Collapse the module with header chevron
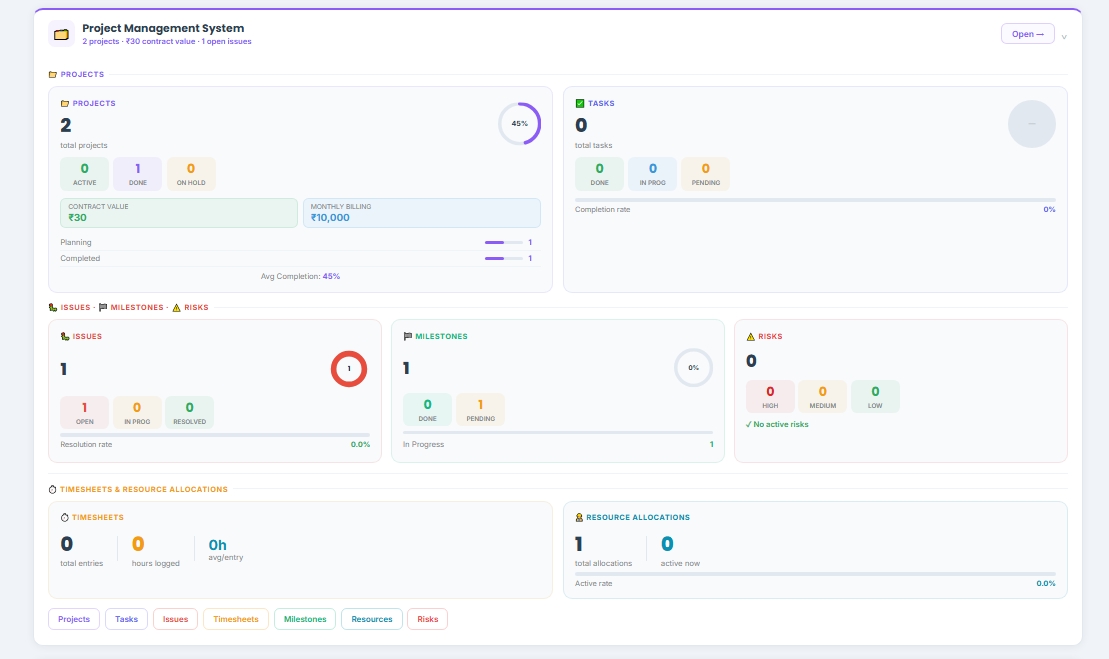The height and width of the screenshot is (659, 1109). 1064,36
